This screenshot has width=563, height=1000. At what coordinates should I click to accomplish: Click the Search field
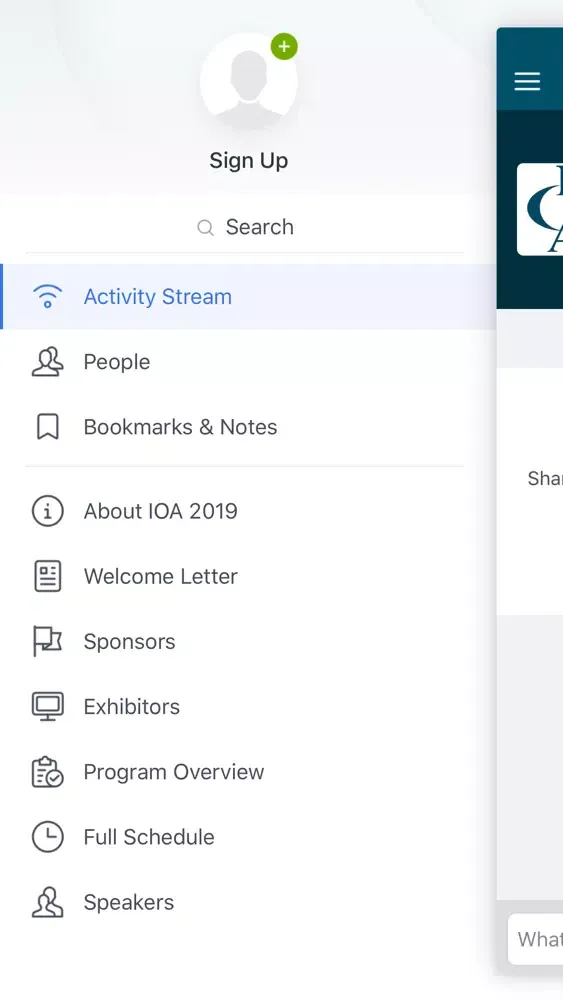pos(245,227)
